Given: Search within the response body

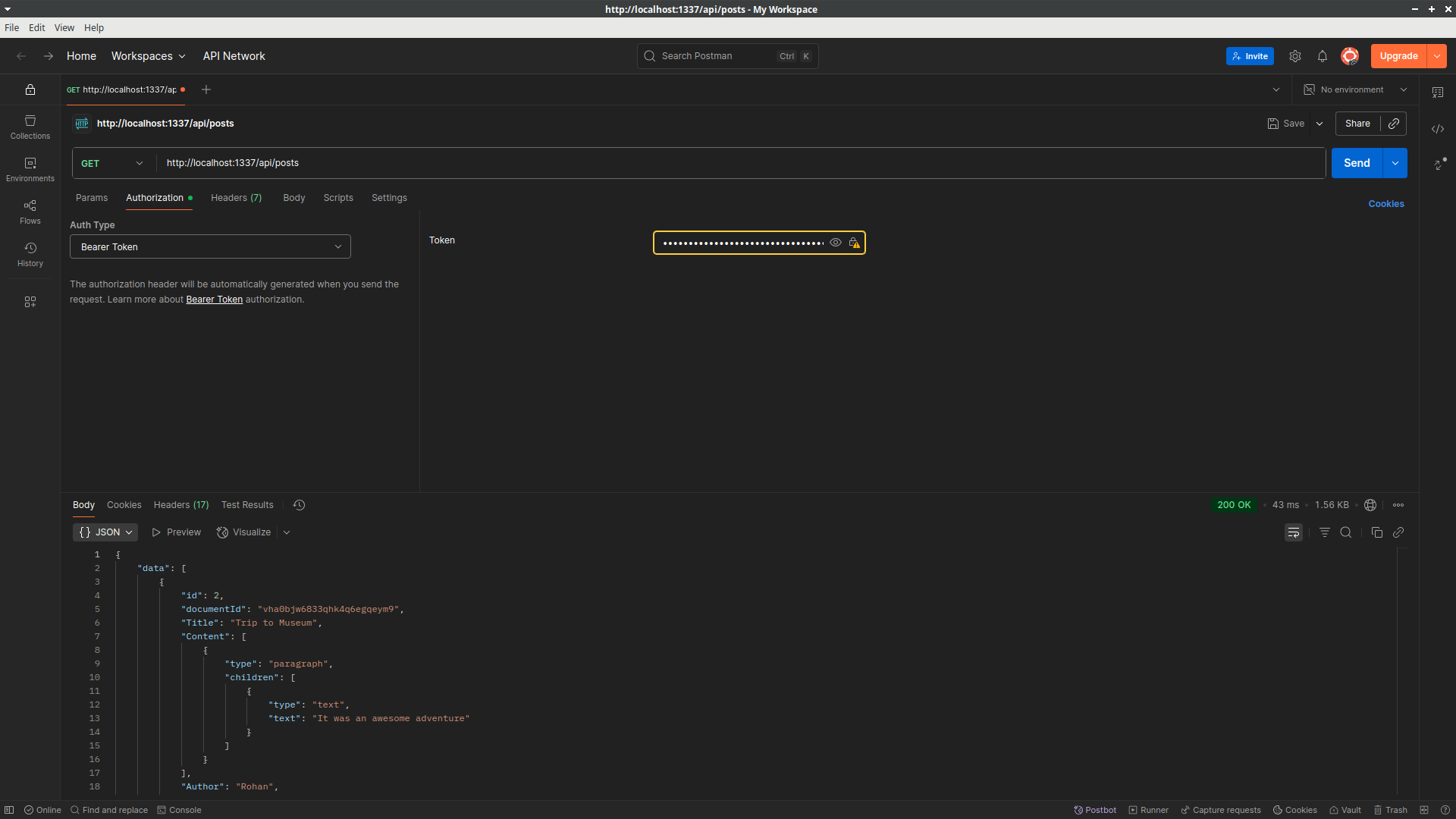Looking at the screenshot, I should click(x=1346, y=532).
